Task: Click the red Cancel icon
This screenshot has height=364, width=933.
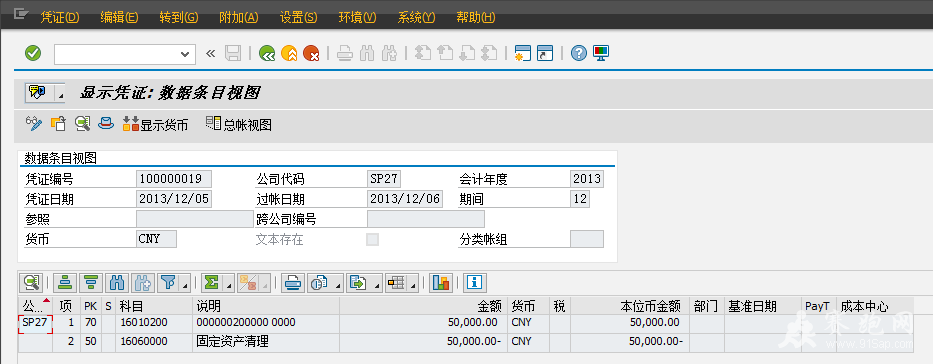Action: 311,54
